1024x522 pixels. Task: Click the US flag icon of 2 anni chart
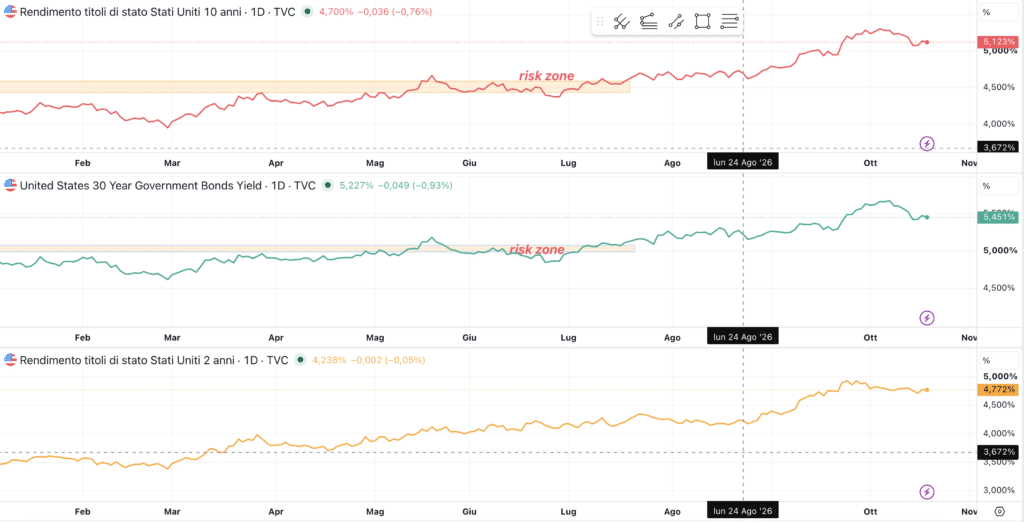[x=10, y=359]
